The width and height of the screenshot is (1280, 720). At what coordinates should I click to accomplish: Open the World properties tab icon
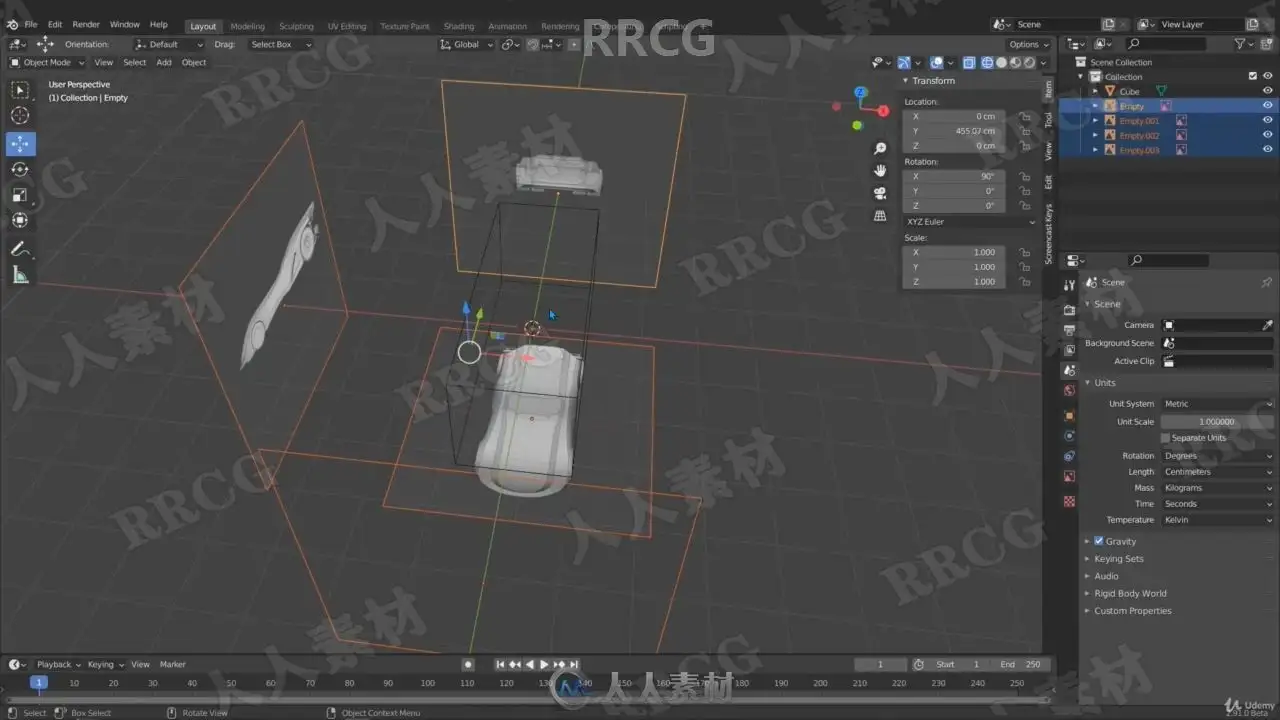pyautogui.click(x=1070, y=391)
